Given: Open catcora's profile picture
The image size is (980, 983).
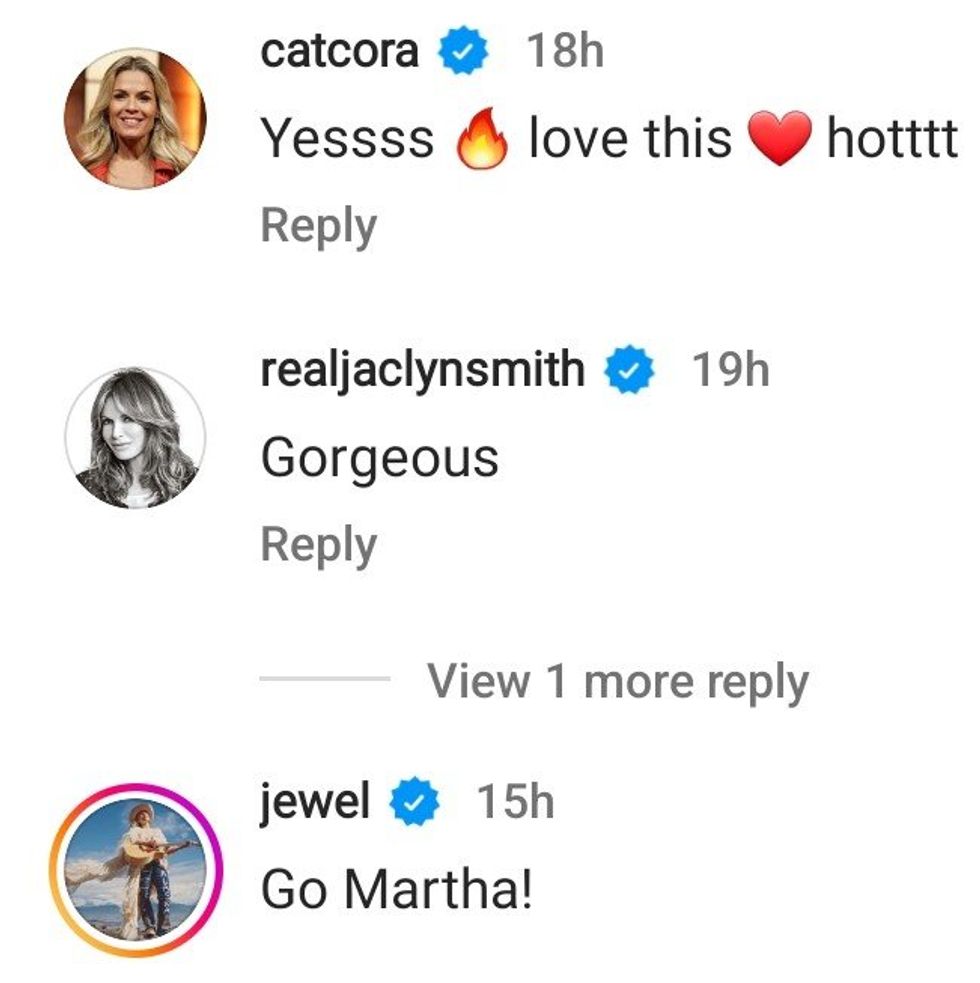Looking at the screenshot, I should tap(134, 117).
